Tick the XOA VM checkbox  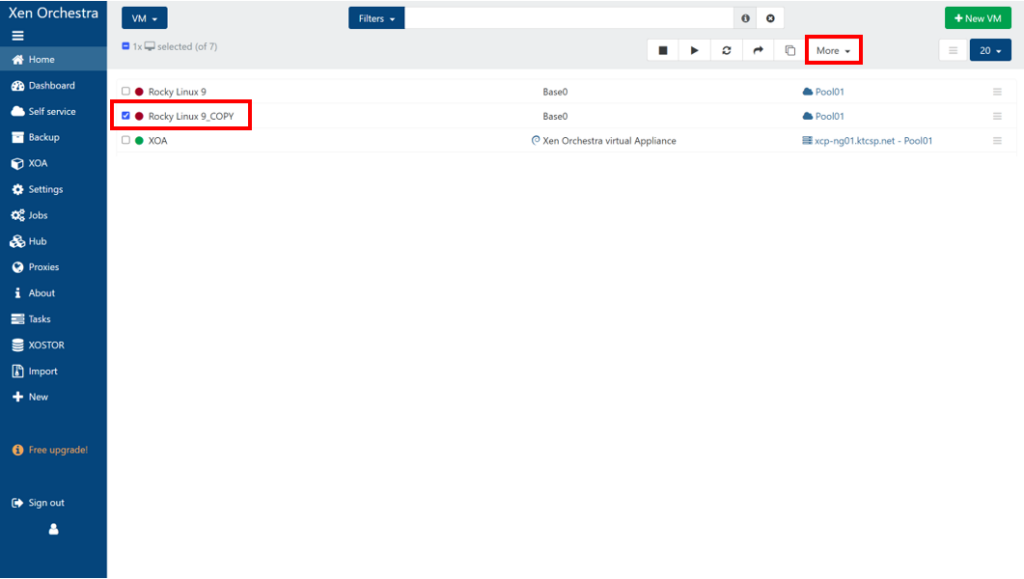tap(126, 141)
